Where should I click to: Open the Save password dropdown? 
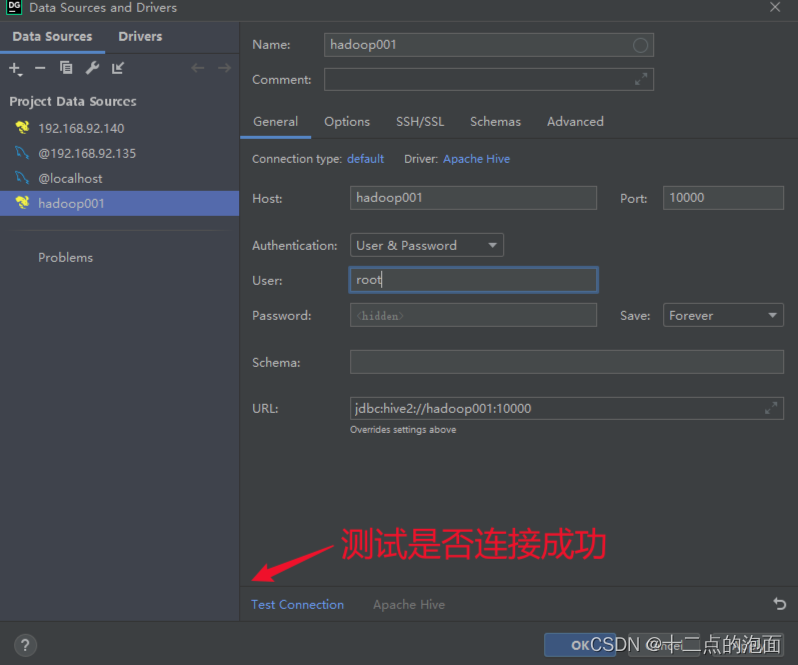[723, 315]
